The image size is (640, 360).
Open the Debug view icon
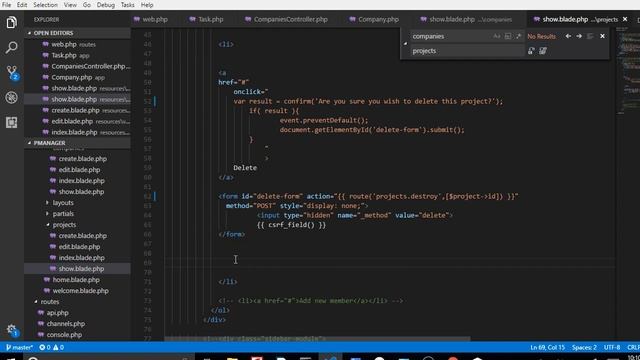pos(11,98)
